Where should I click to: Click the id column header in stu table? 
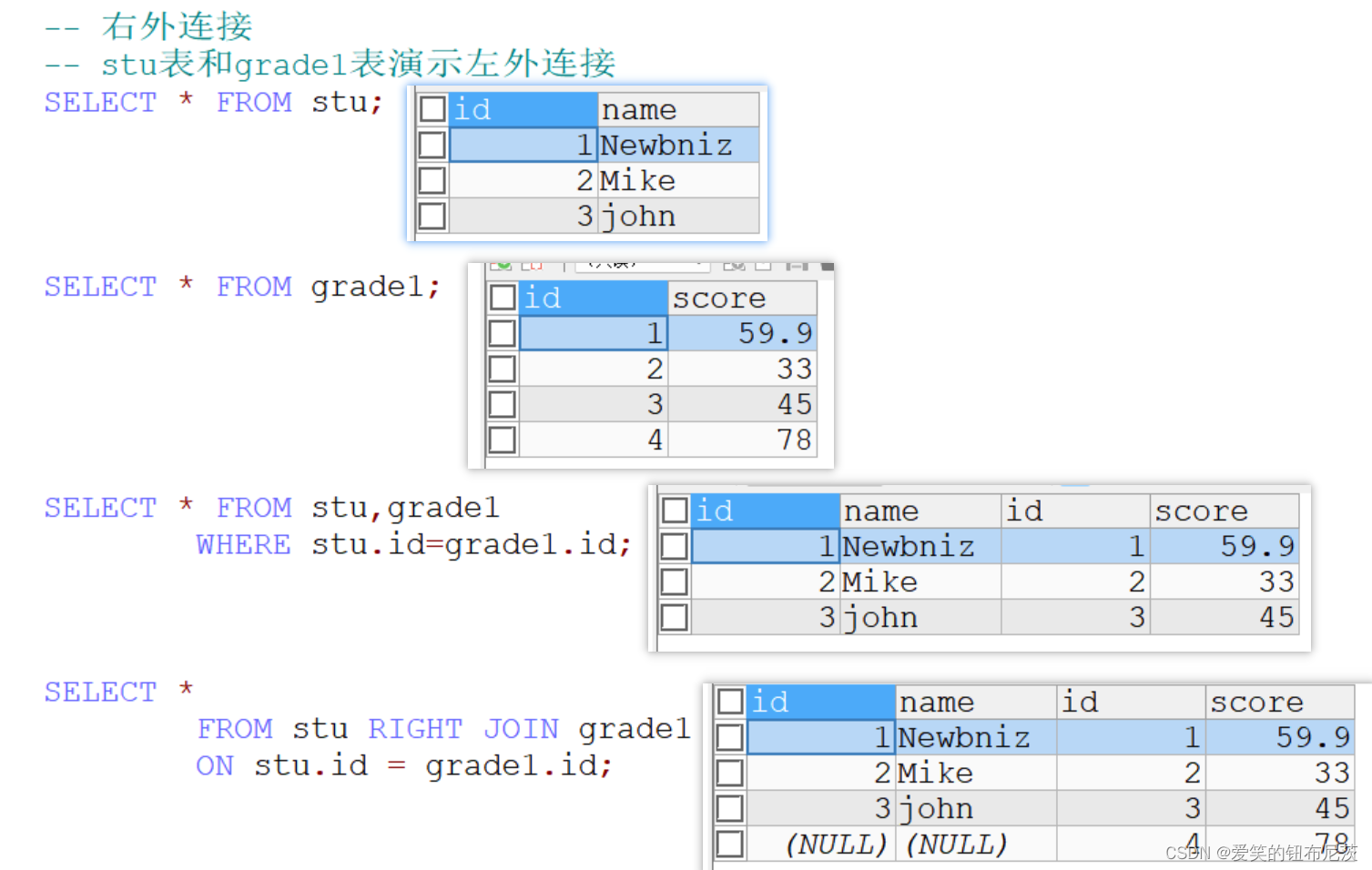pos(523,109)
